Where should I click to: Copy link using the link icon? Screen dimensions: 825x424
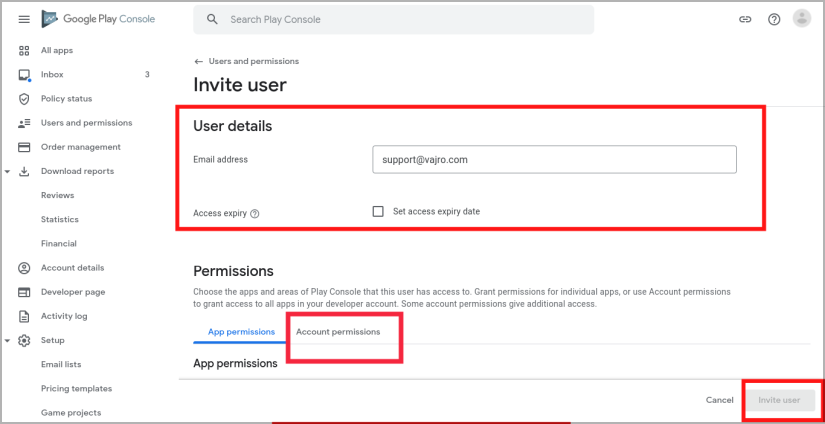tap(744, 19)
